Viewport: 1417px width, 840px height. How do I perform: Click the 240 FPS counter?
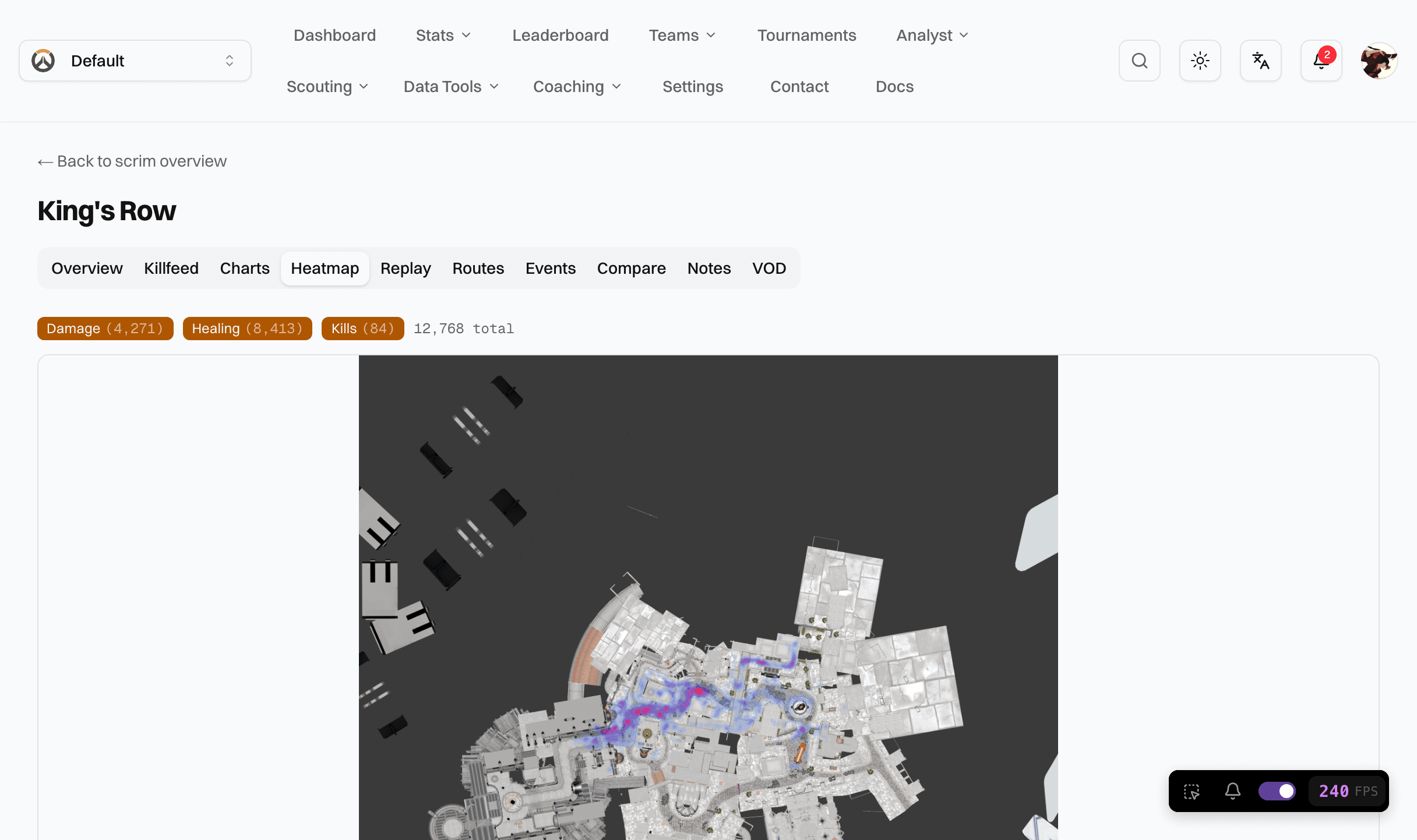1348,791
